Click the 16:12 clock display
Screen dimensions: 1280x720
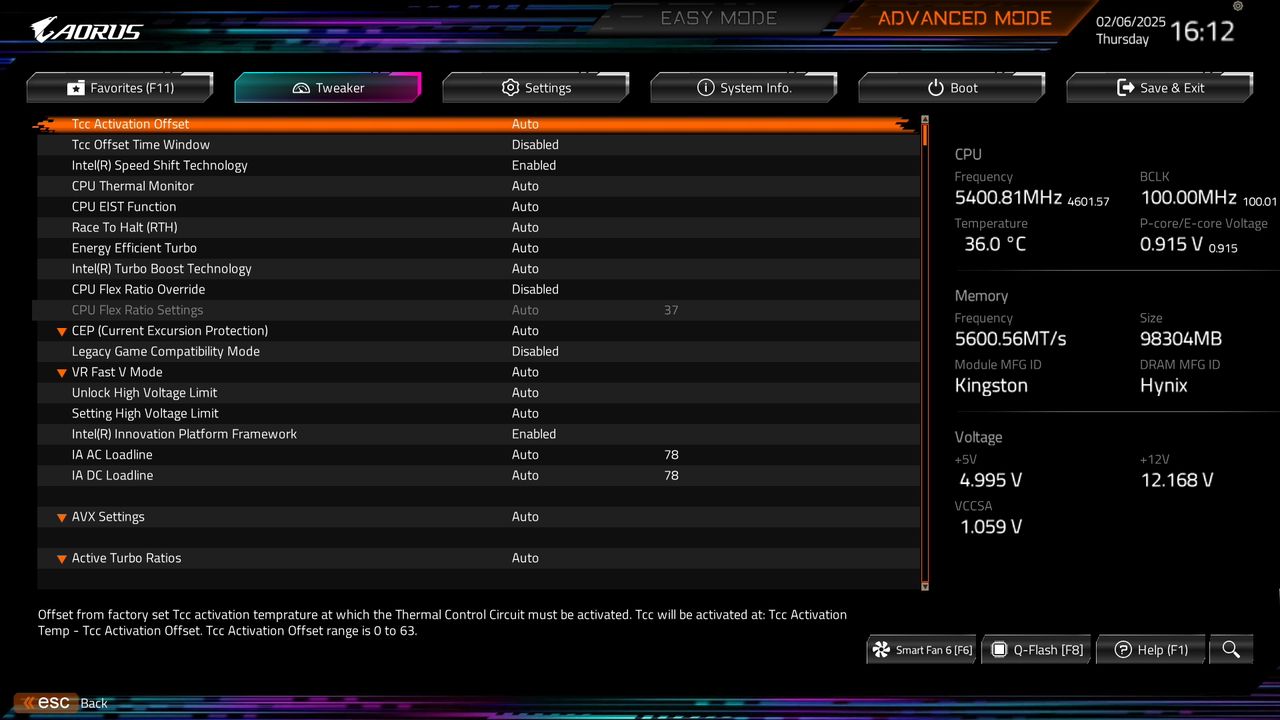point(1202,31)
